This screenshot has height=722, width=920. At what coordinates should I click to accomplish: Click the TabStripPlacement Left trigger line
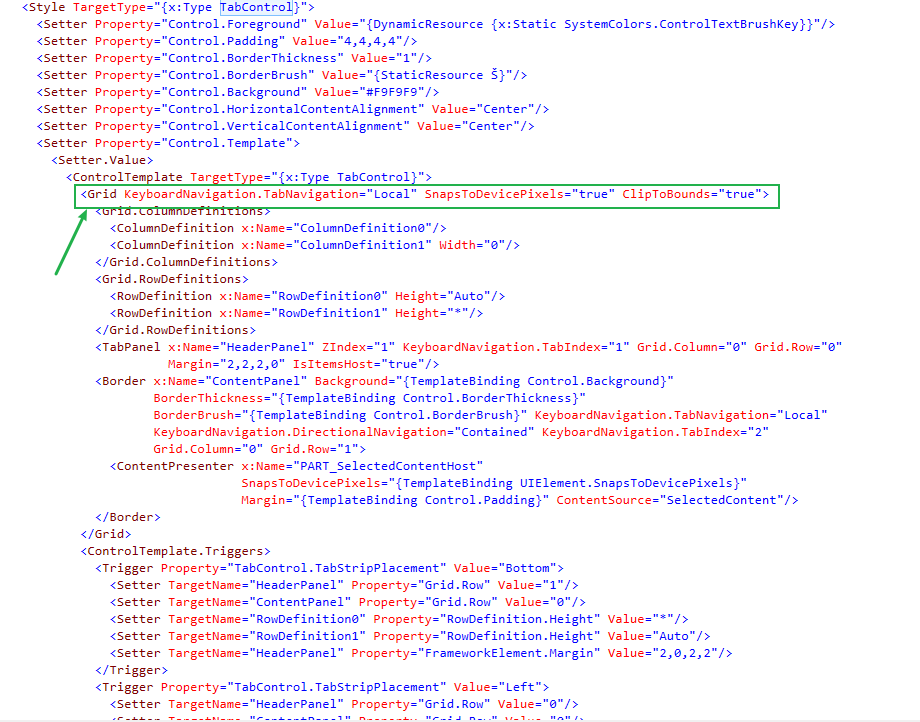[x=322, y=687]
